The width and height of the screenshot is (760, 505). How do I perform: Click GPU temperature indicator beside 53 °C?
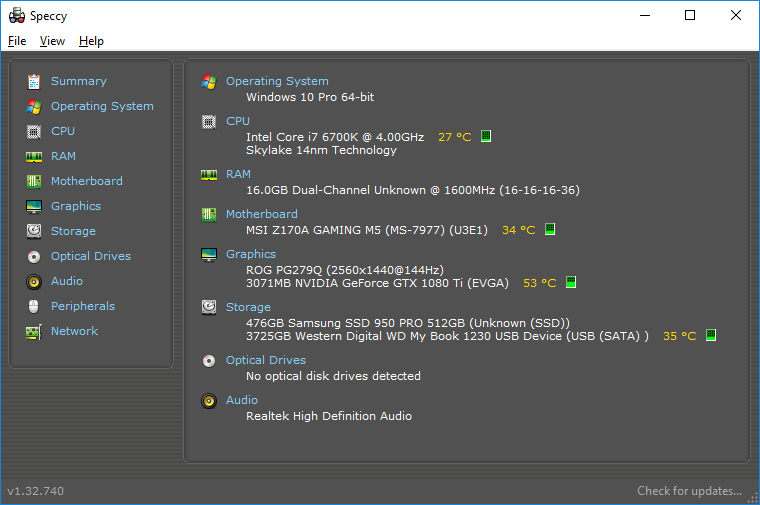point(571,282)
